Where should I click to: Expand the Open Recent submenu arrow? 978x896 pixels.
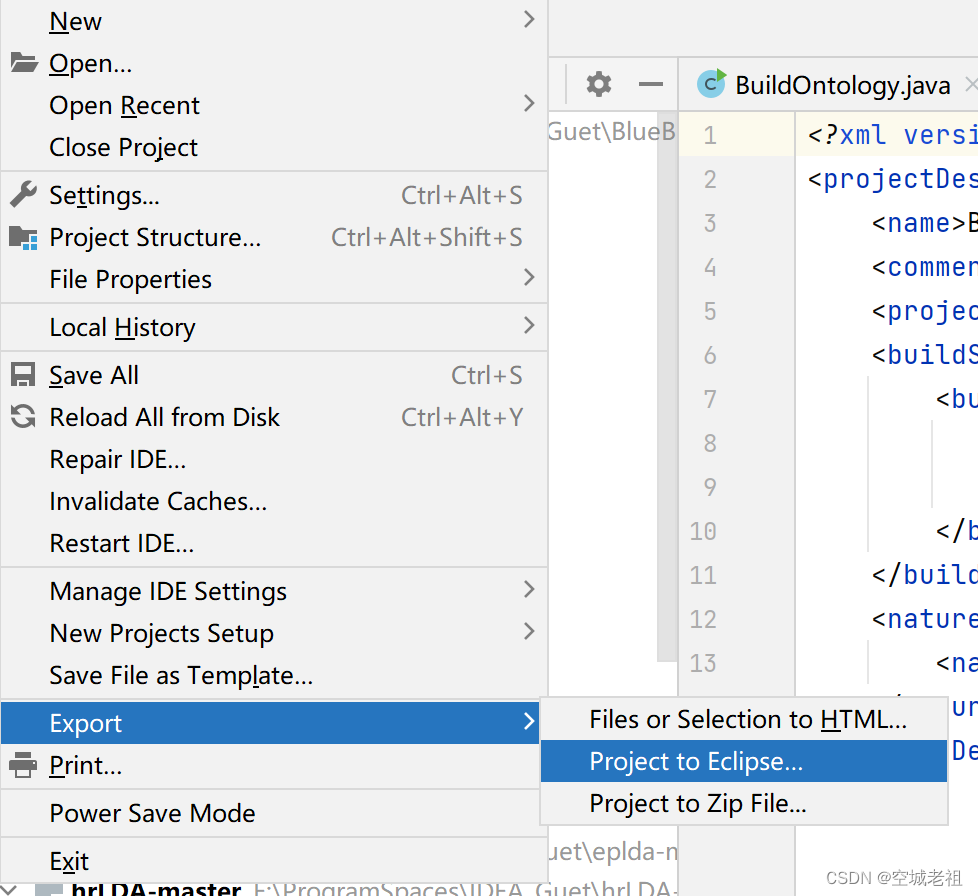coord(528,105)
